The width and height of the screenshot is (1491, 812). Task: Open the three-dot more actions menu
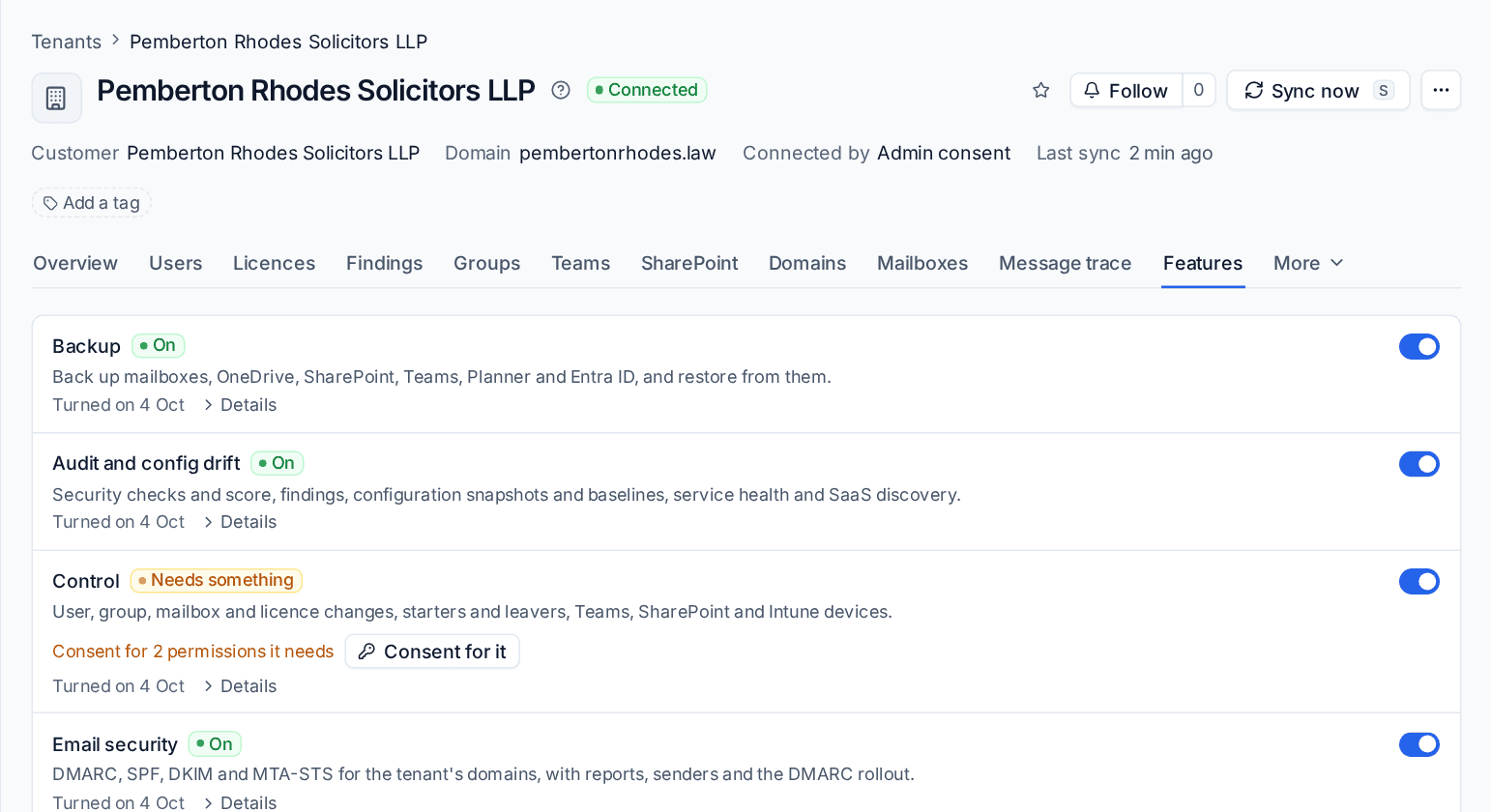click(1441, 90)
